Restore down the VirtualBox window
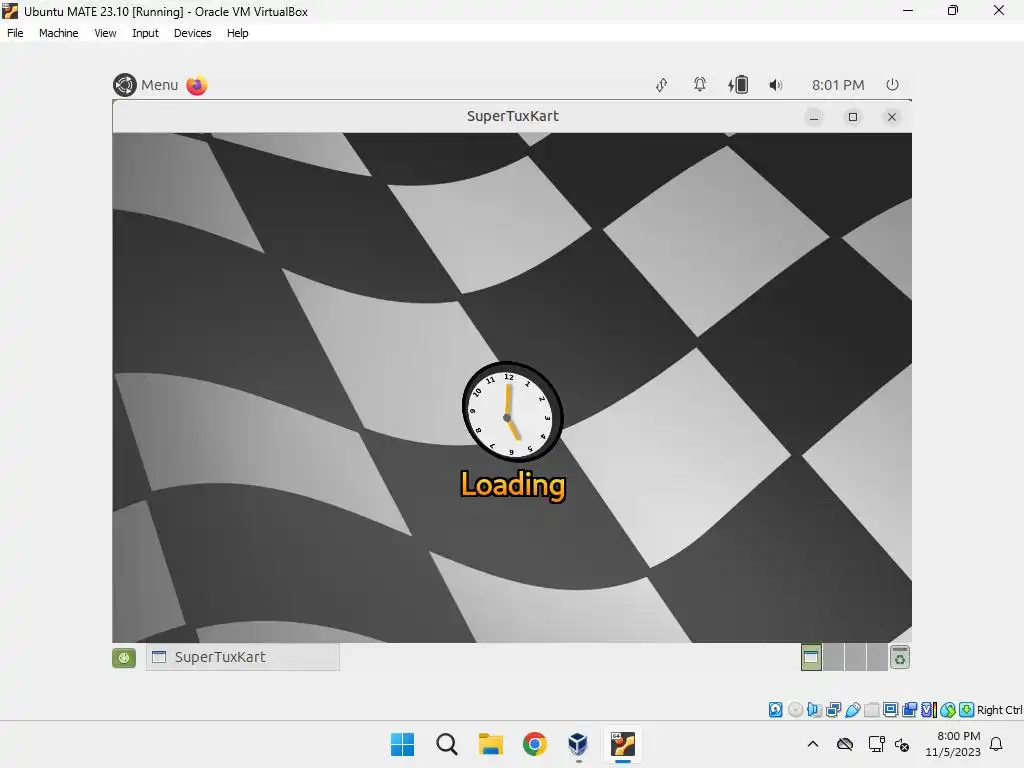Image resolution: width=1024 pixels, height=768 pixels. [x=953, y=10]
